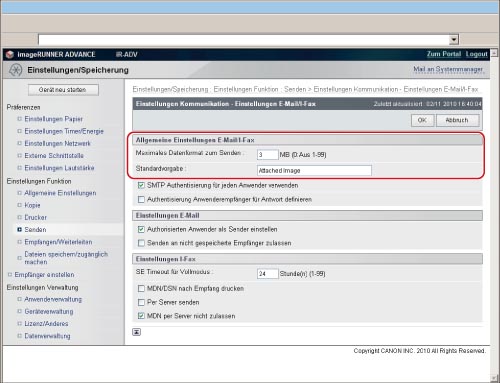Click the scroll-to-top arrow icon below settings

coord(137,332)
